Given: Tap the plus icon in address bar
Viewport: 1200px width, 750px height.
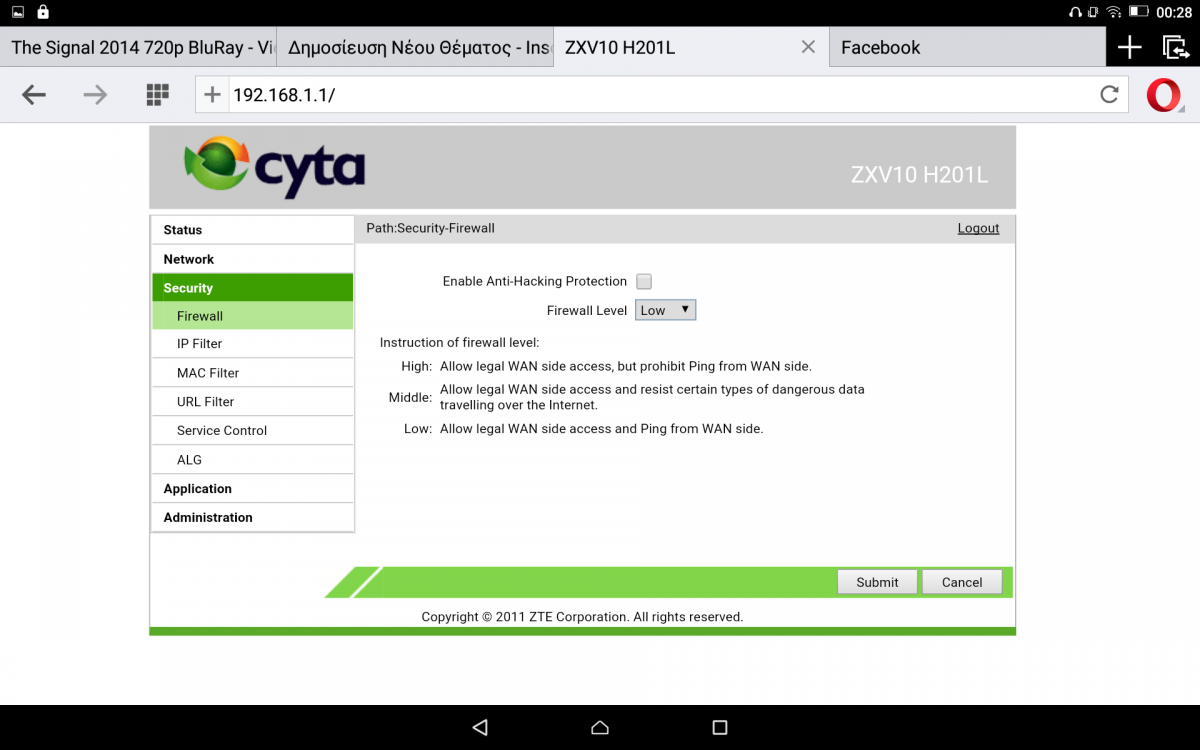Looking at the screenshot, I should click(212, 95).
